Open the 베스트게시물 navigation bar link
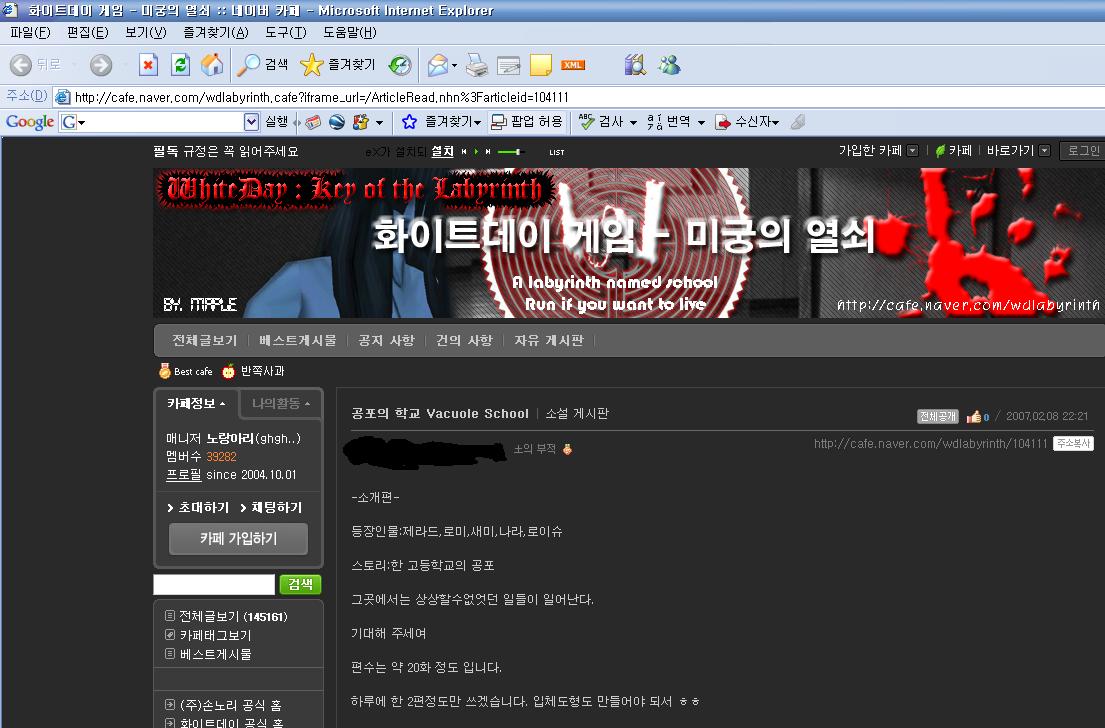 297,340
